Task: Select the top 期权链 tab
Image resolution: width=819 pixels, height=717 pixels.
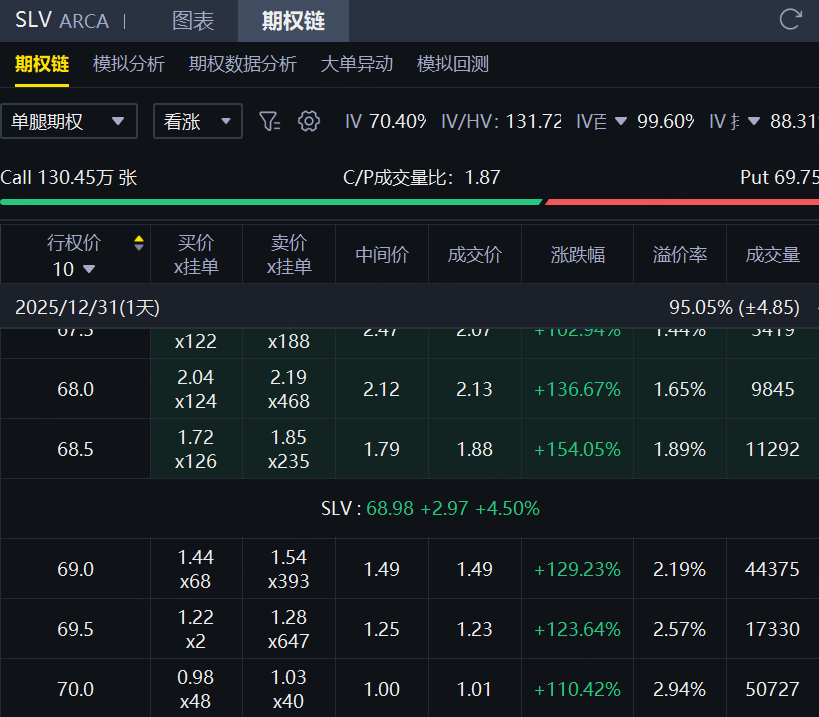Action: point(293,21)
